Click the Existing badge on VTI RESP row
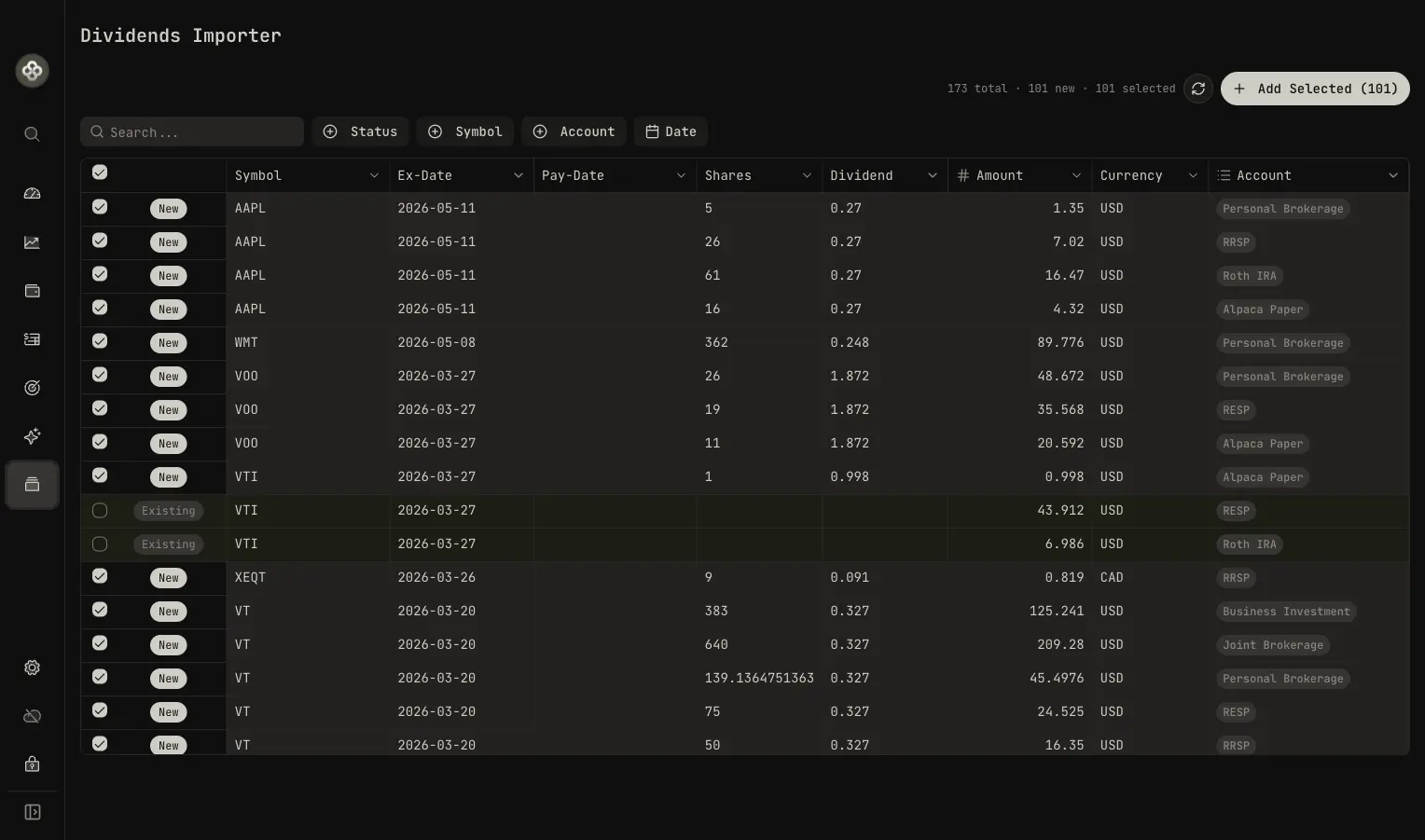 pos(168,511)
